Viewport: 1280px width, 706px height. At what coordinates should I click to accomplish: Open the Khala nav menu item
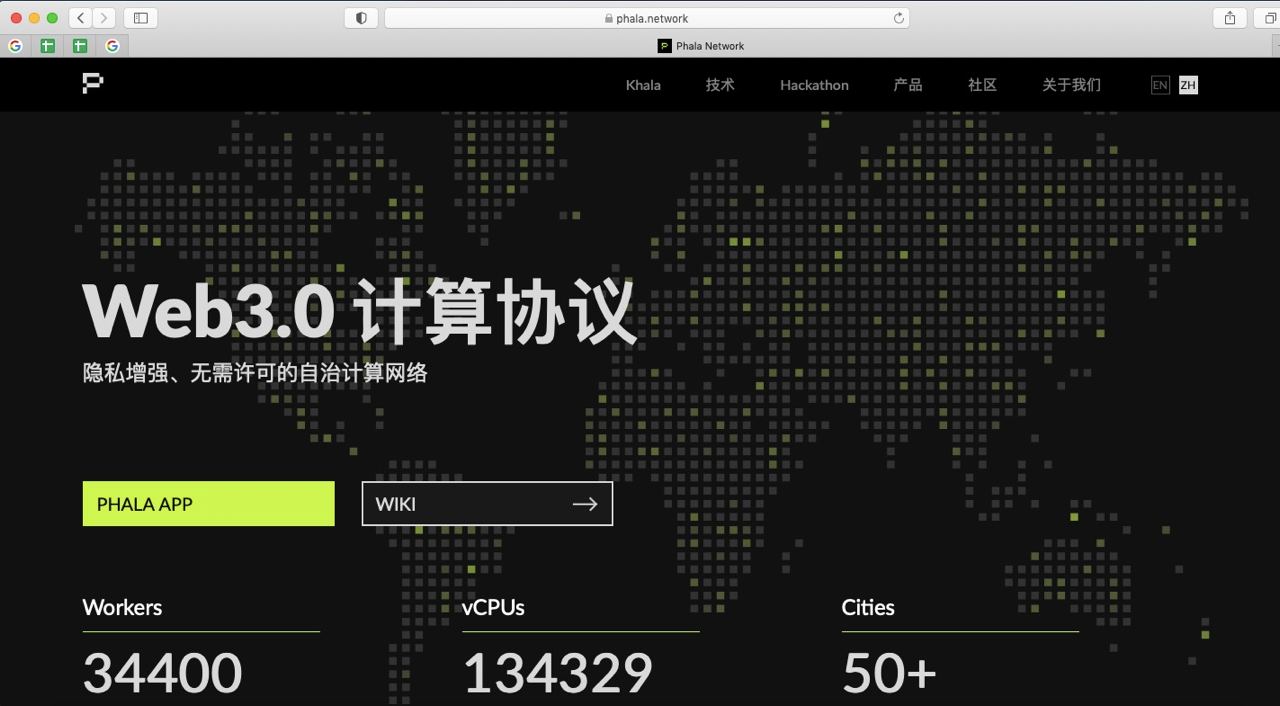point(643,85)
